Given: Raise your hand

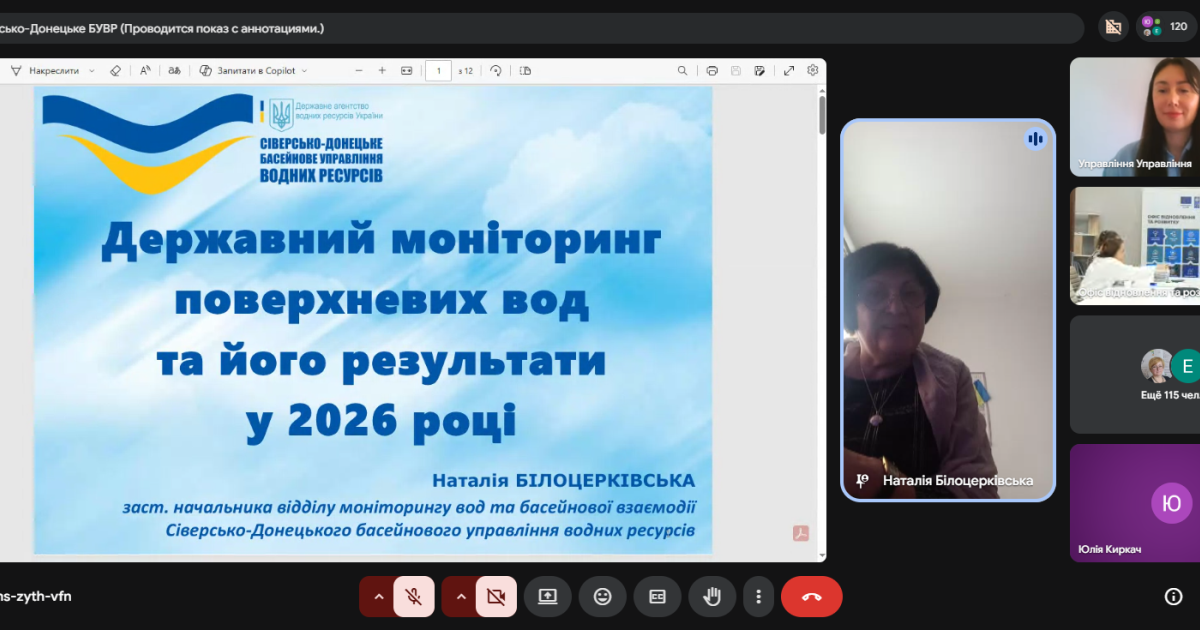Looking at the screenshot, I should point(712,597).
